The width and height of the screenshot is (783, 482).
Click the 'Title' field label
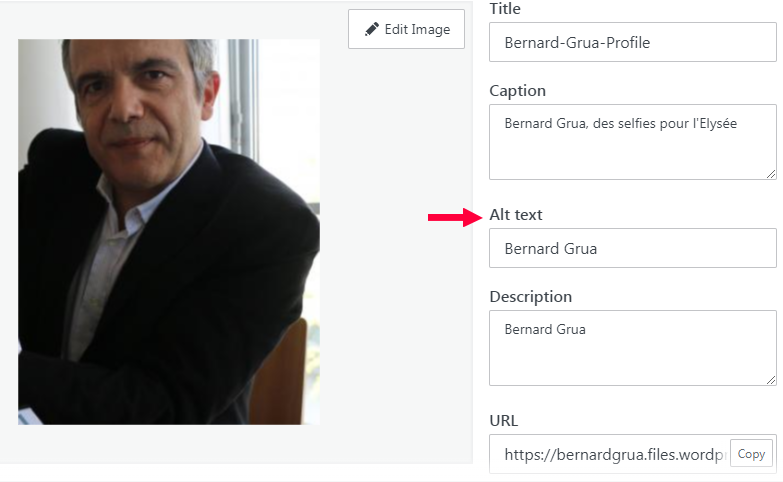click(505, 9)
